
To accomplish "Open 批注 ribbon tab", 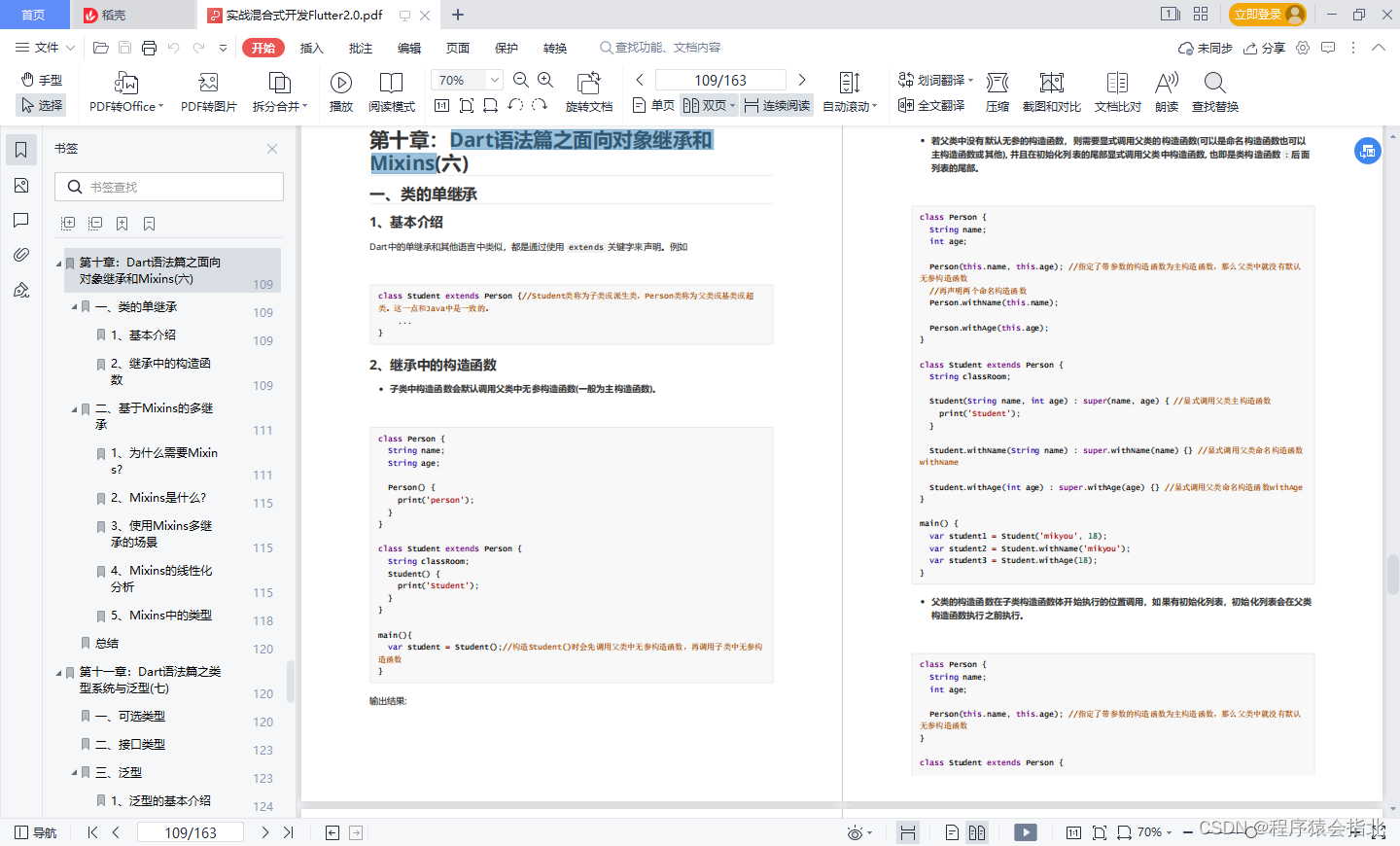I will pyautogui.click(x=360, y=48).
